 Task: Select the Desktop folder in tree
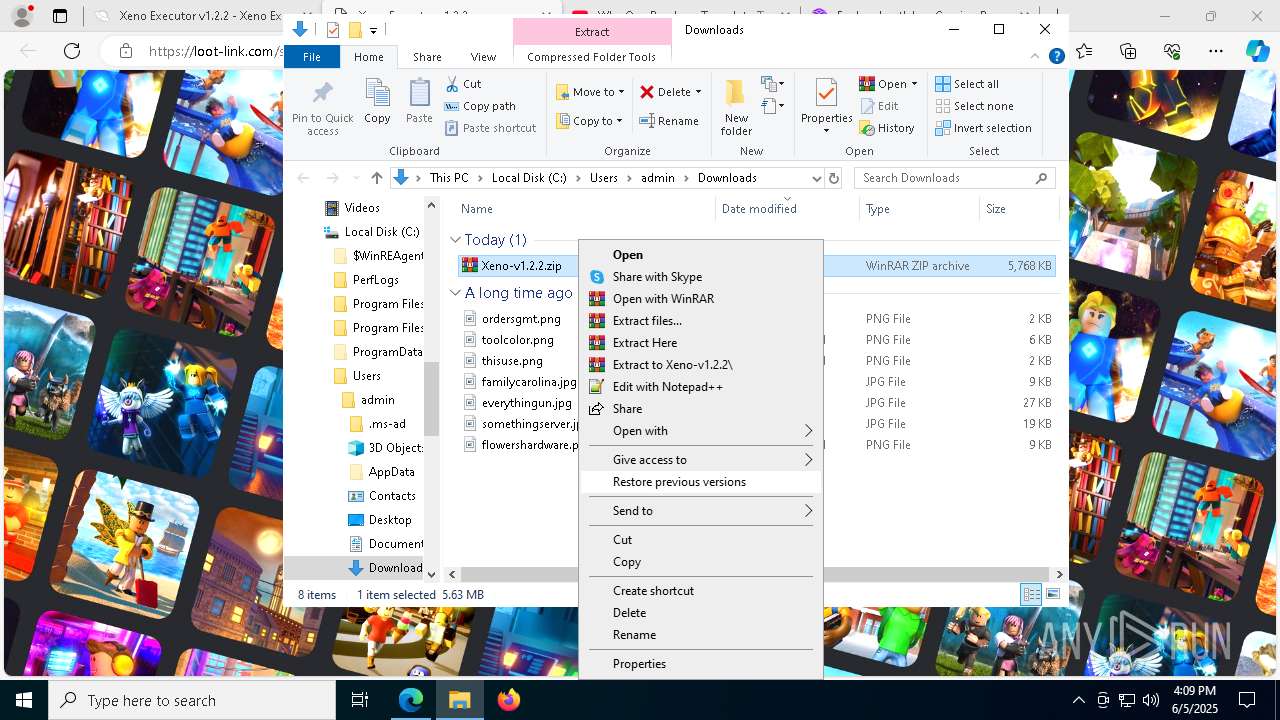(x=390, y=520)
